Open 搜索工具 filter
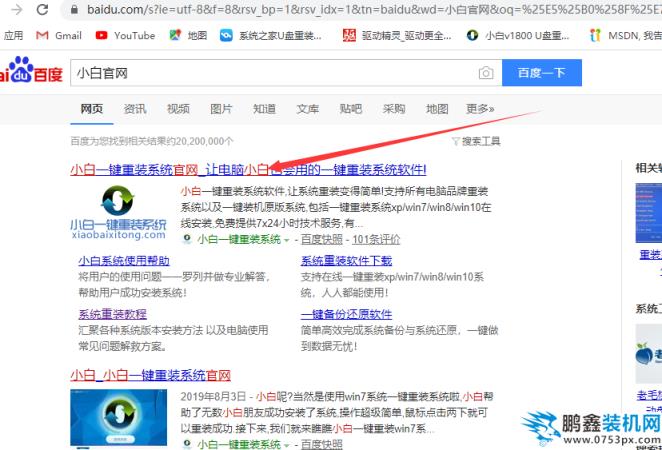This screenshot has width=662, height=450. point(476,141)
